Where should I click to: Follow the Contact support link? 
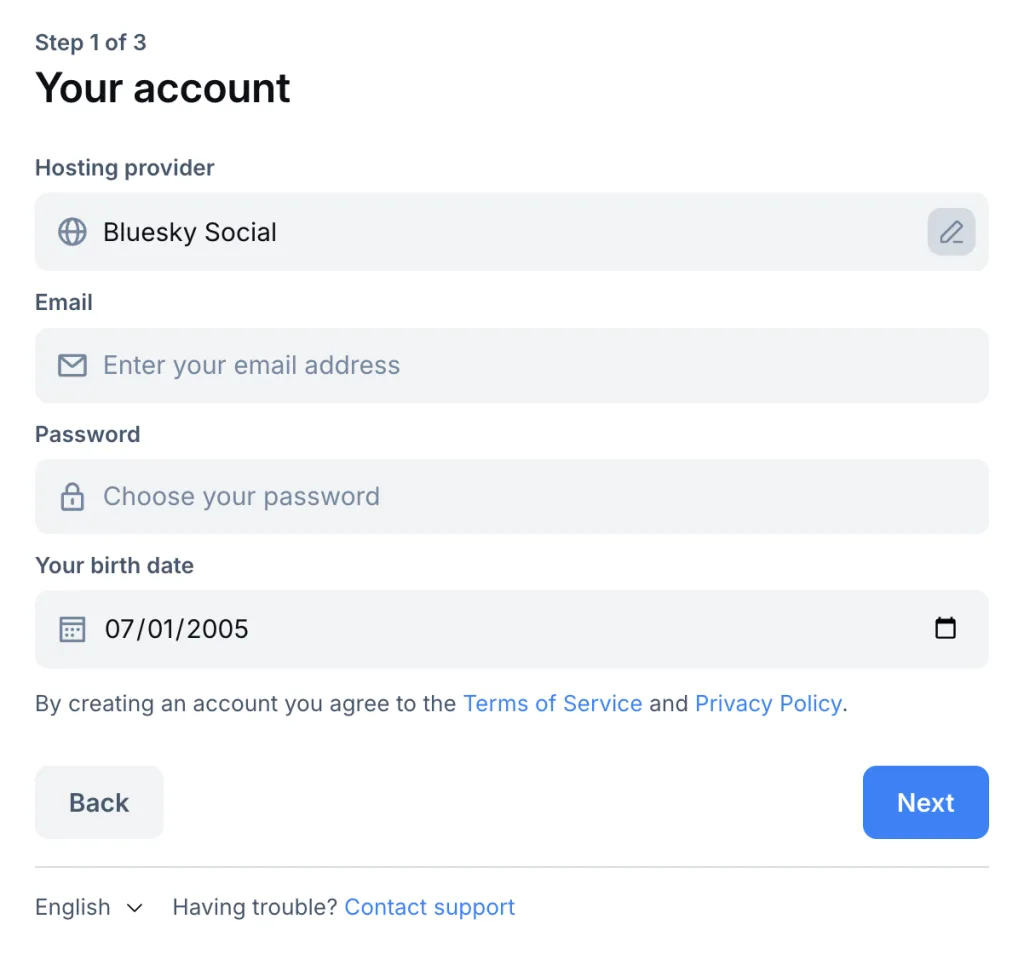pyautogui.click(x=429, y=908)
